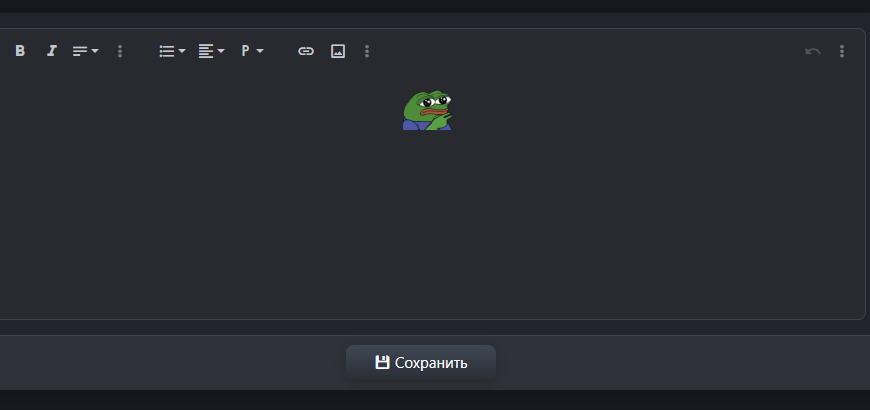Open more options next to image icon

point(367,51)
